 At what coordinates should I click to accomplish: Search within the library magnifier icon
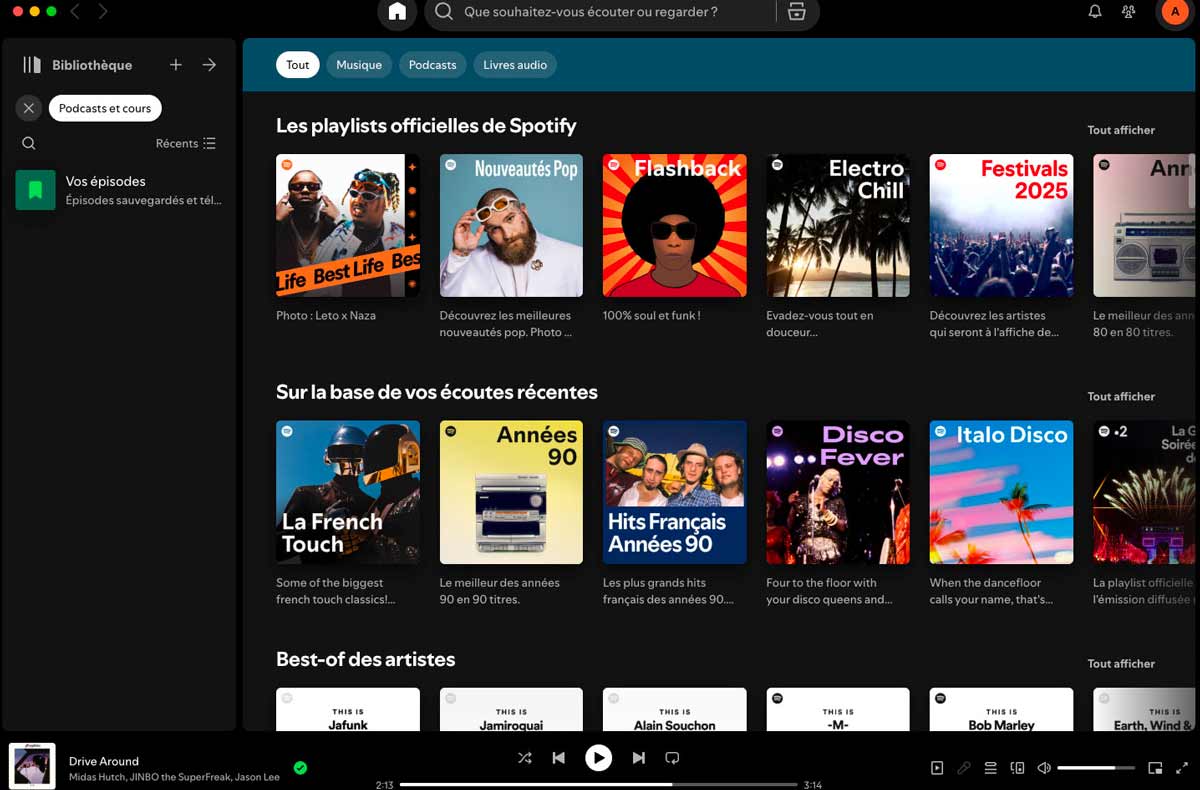pyautogui.click(x=29, y=143)
